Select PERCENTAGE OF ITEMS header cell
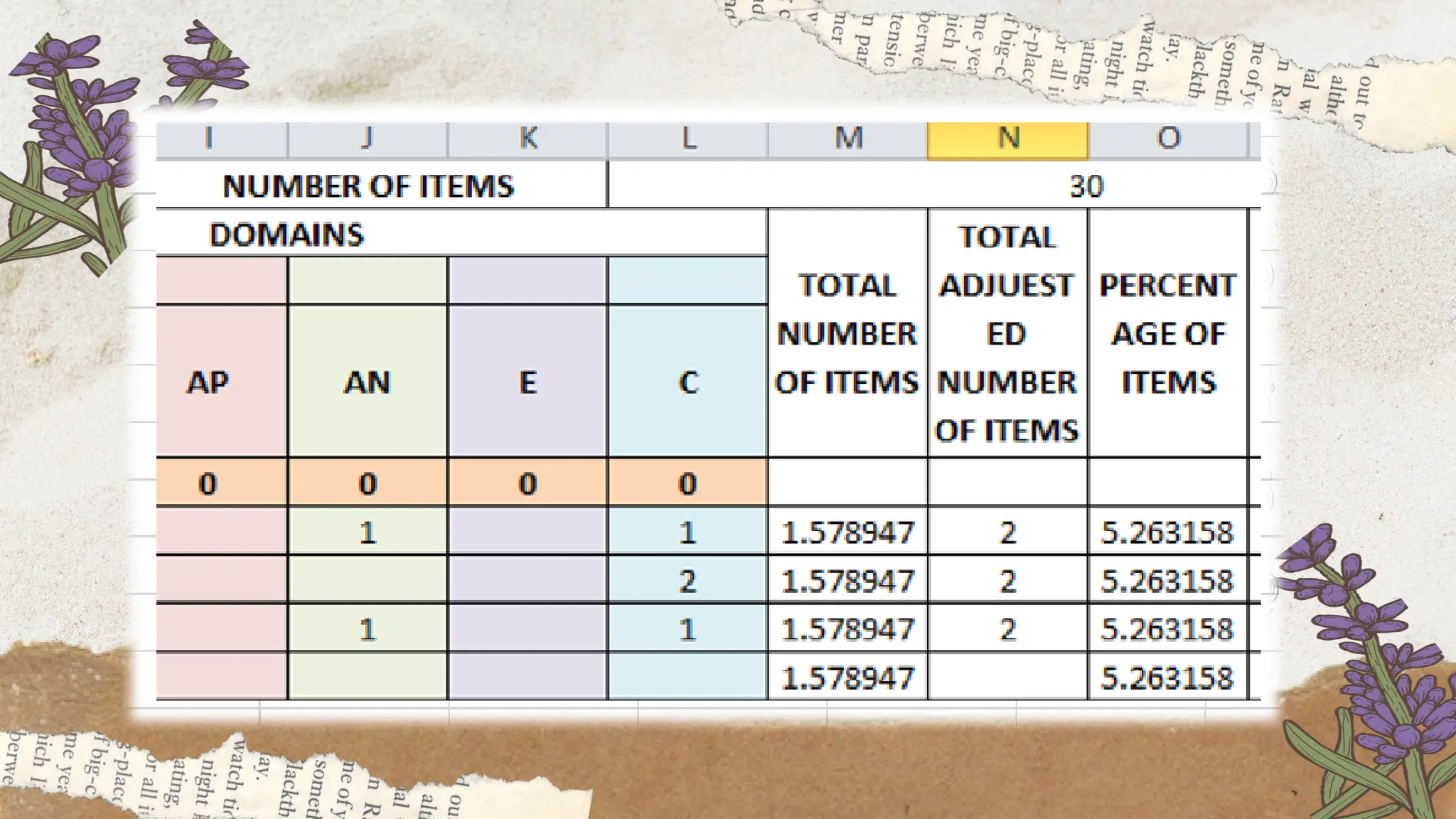The image size is (1456, 819). (1167, 333)
